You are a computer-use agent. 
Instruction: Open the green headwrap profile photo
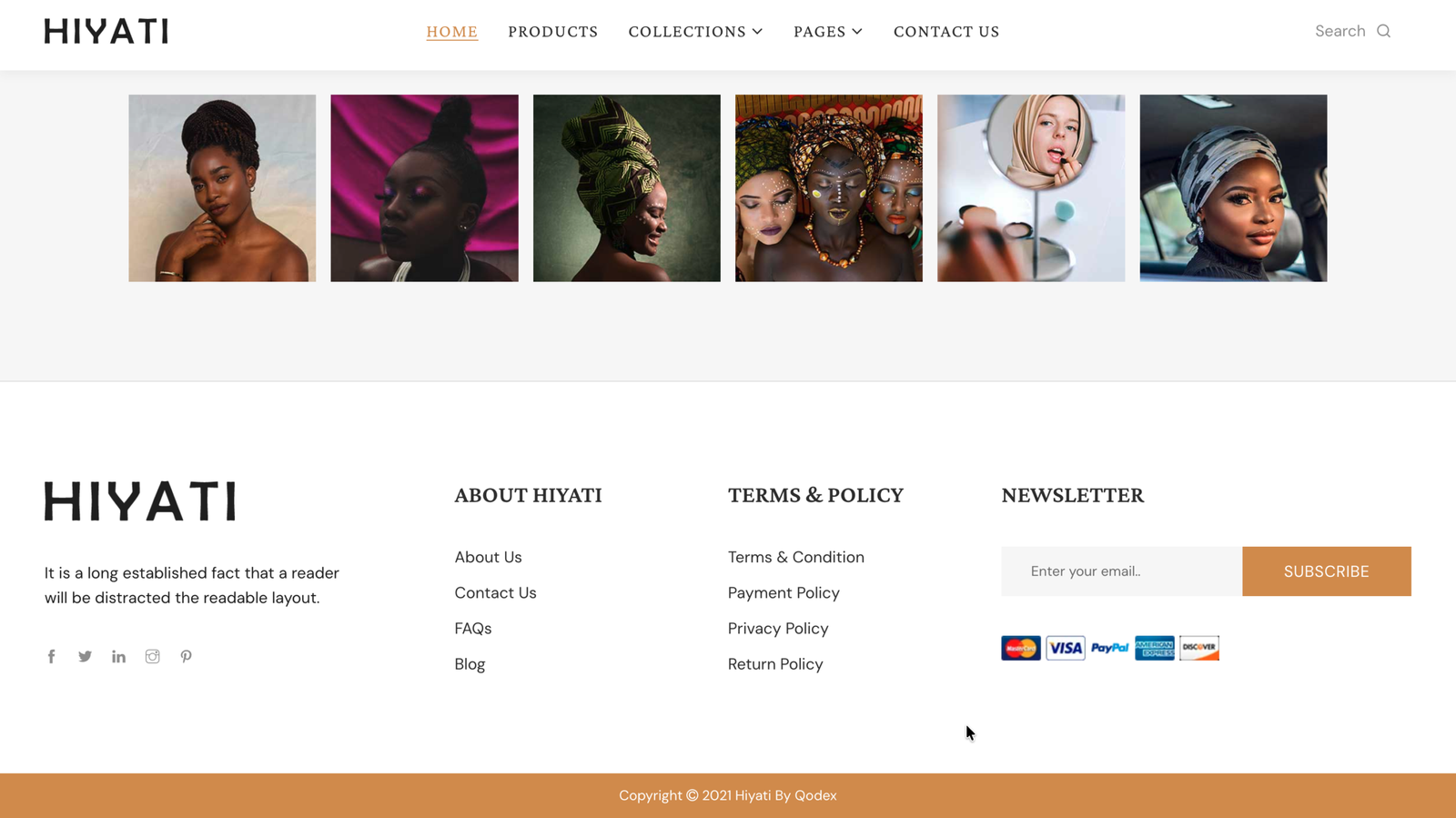[627, 188]
